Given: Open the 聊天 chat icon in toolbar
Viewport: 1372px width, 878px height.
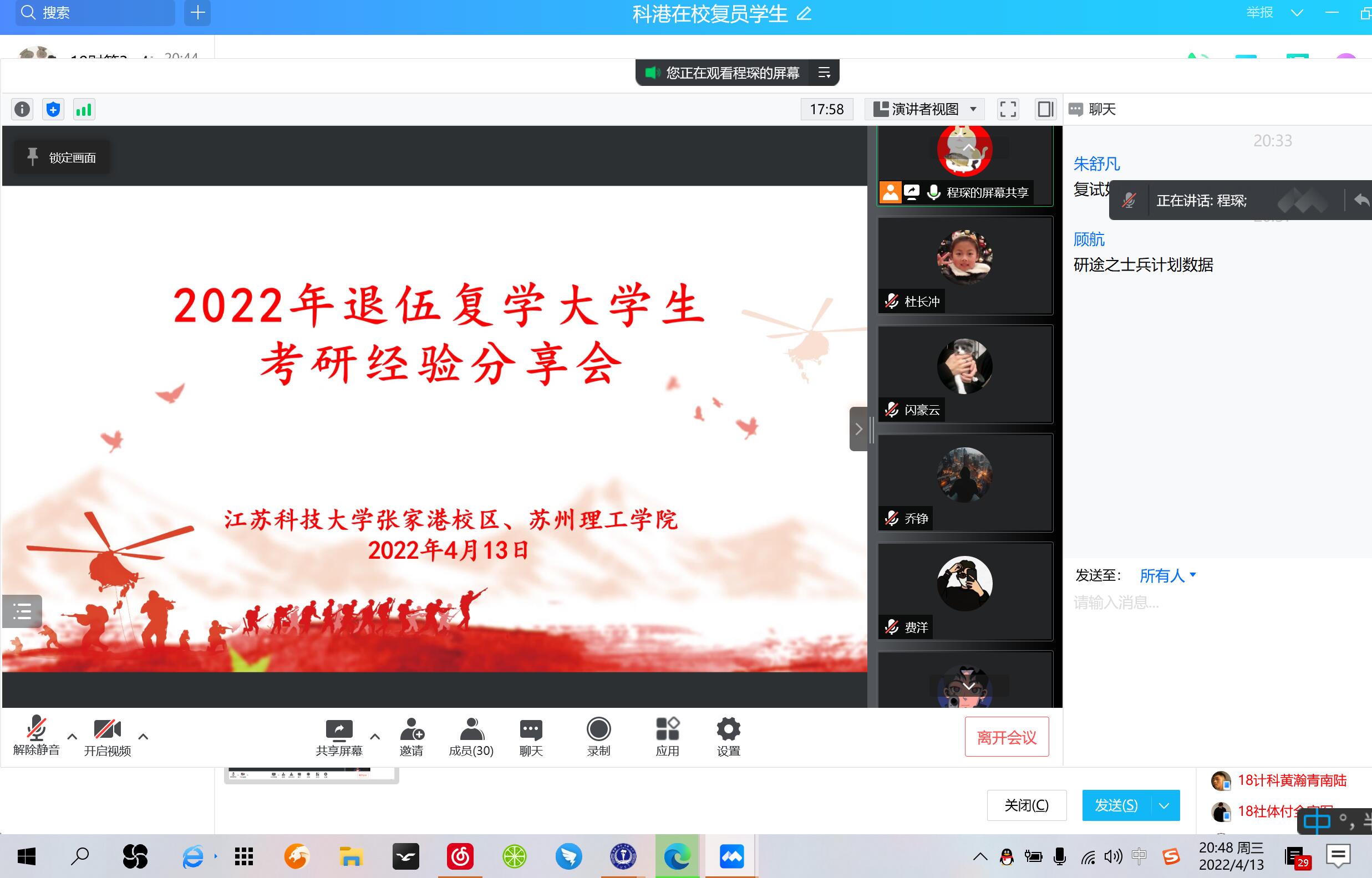Looking at the screenshot, I should [530, 737].
